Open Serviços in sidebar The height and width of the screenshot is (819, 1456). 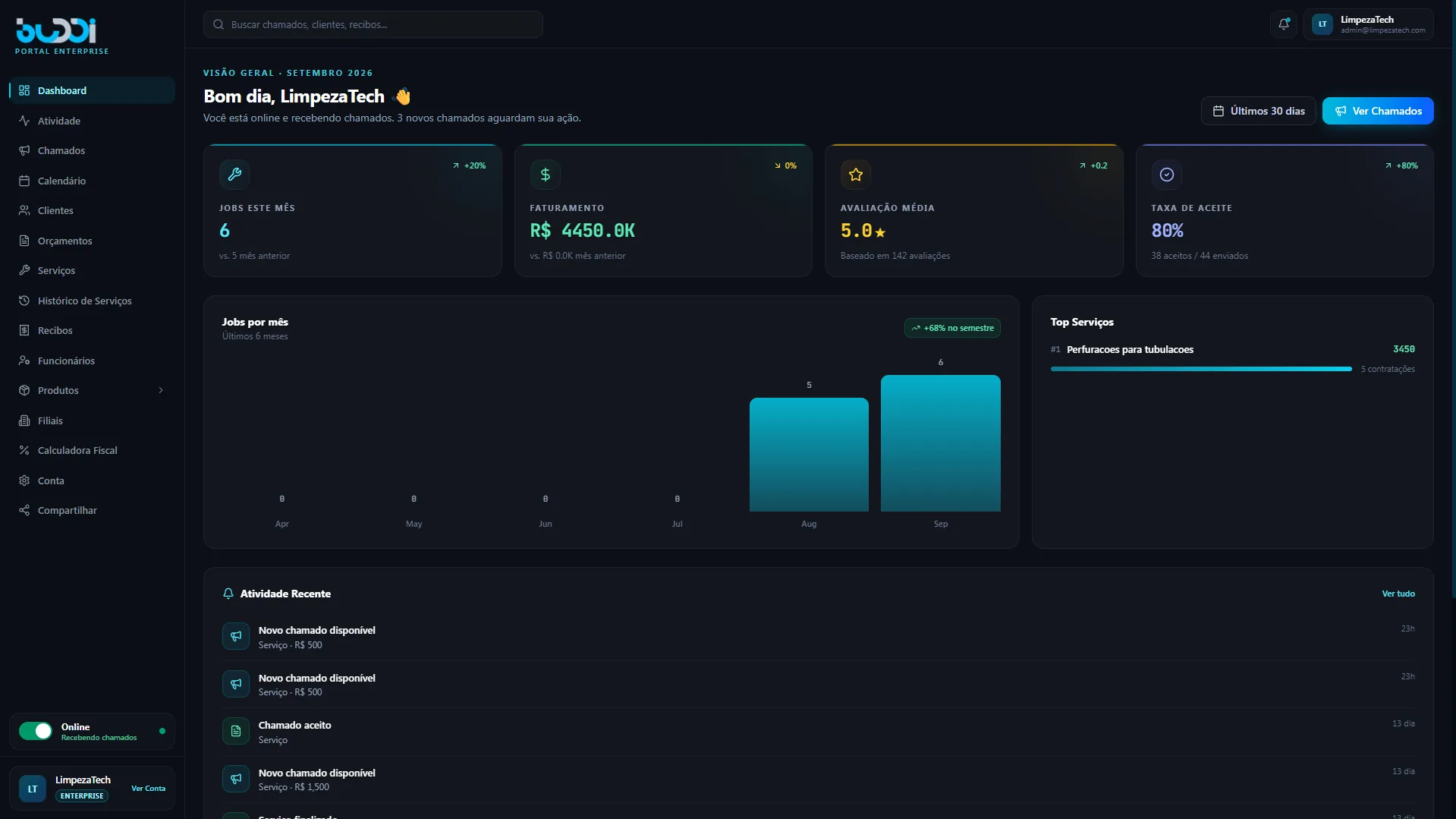tap(92, 270)
